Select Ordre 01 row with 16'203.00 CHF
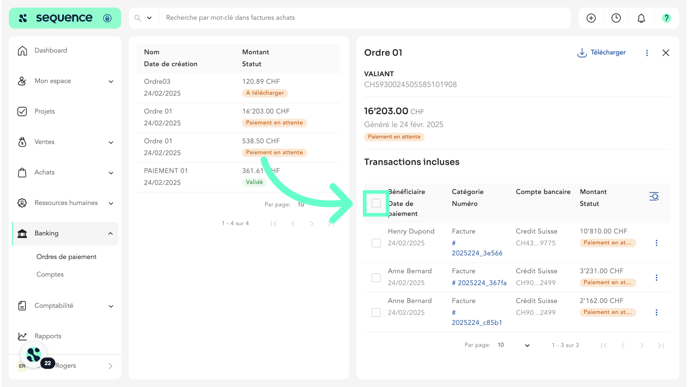688x387 pixels. [x=238, y=117]
